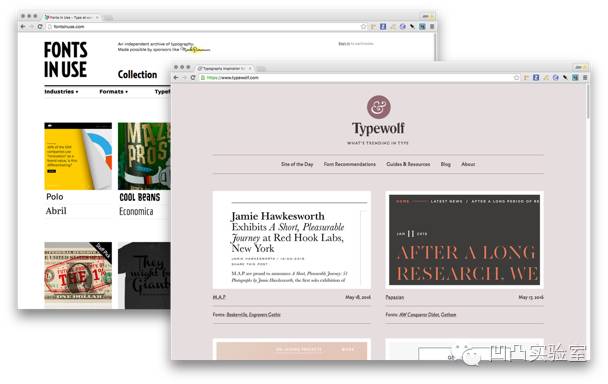The image size is (608, 384).
Task: Click black eyedropper extension in Fonts In Use window
Action: click(413, 26)
